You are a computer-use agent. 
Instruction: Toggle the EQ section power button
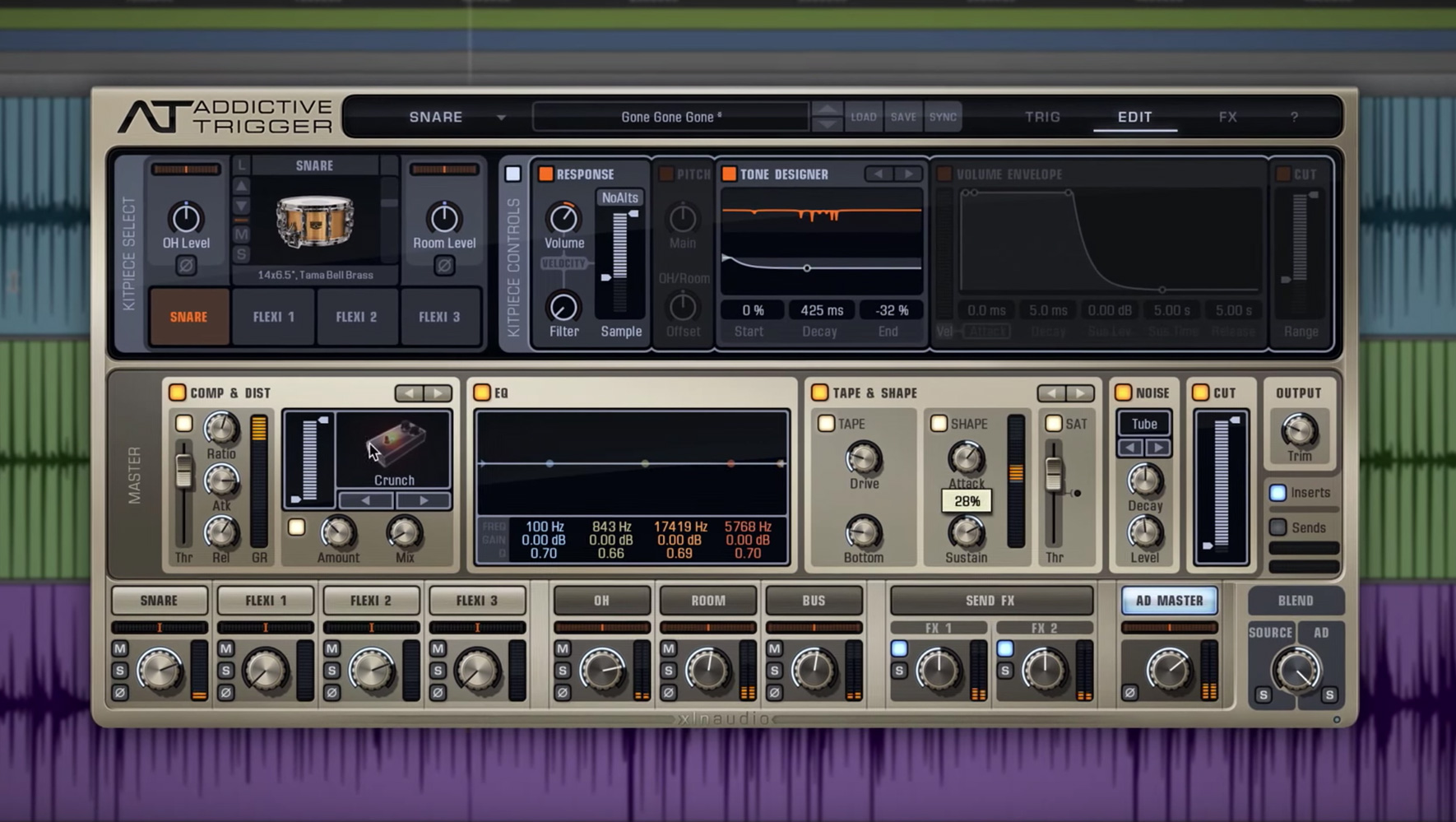[x=482, y=393]
